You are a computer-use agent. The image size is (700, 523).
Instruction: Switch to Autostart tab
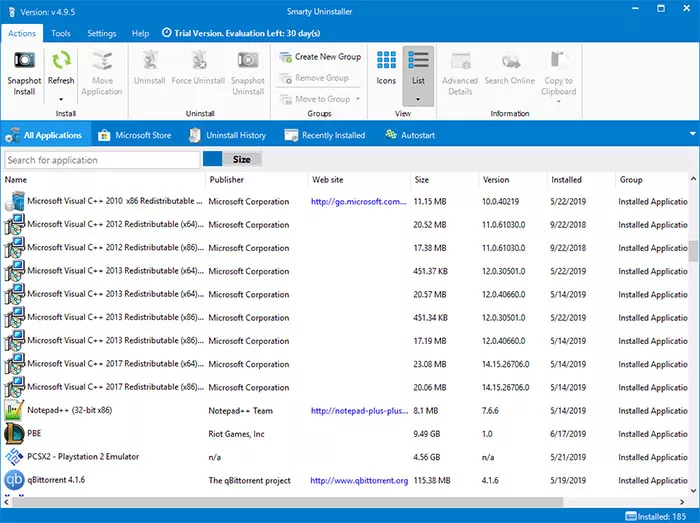[x=410, y=135]
